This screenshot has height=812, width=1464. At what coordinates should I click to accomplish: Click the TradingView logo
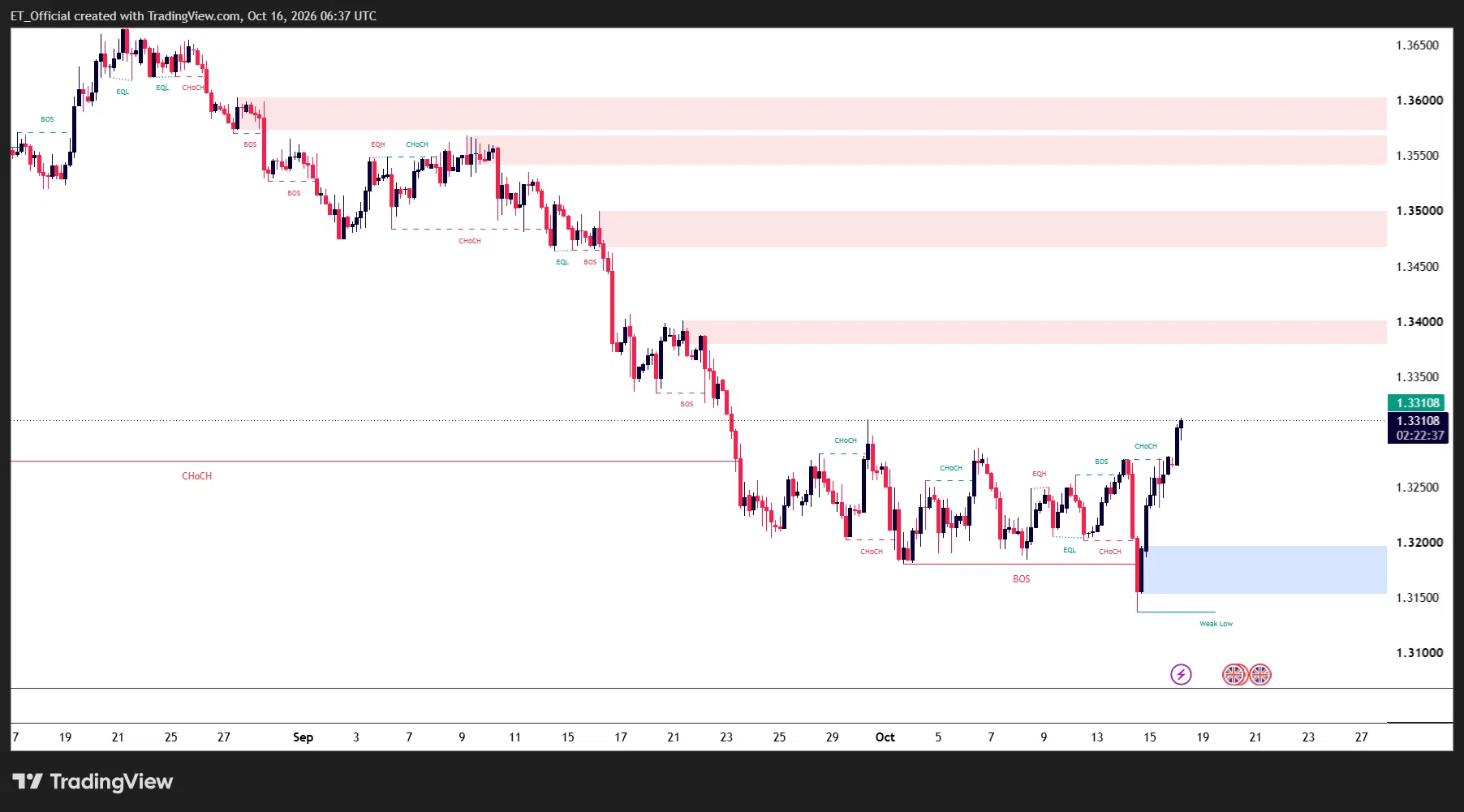point(93,781)
